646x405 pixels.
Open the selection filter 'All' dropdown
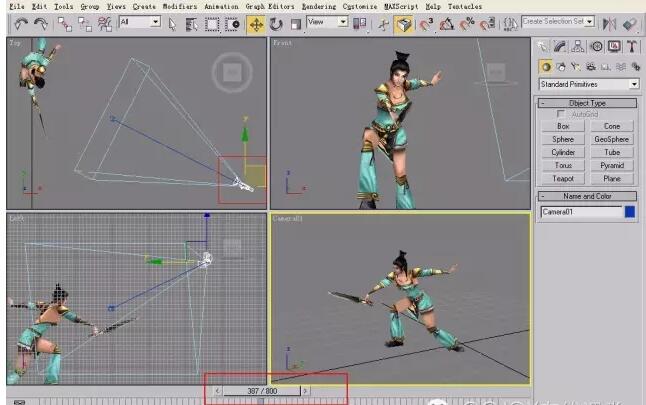pyautogui.click(x=156, y=21)
